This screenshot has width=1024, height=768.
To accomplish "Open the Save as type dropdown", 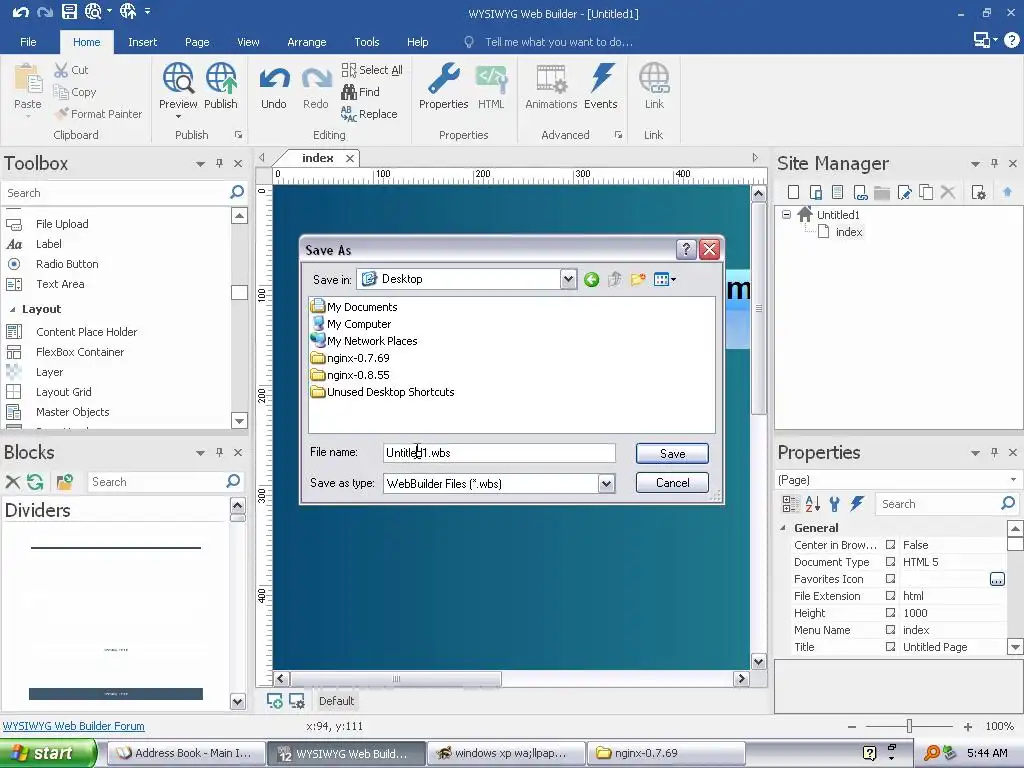I will coord(606,484).
